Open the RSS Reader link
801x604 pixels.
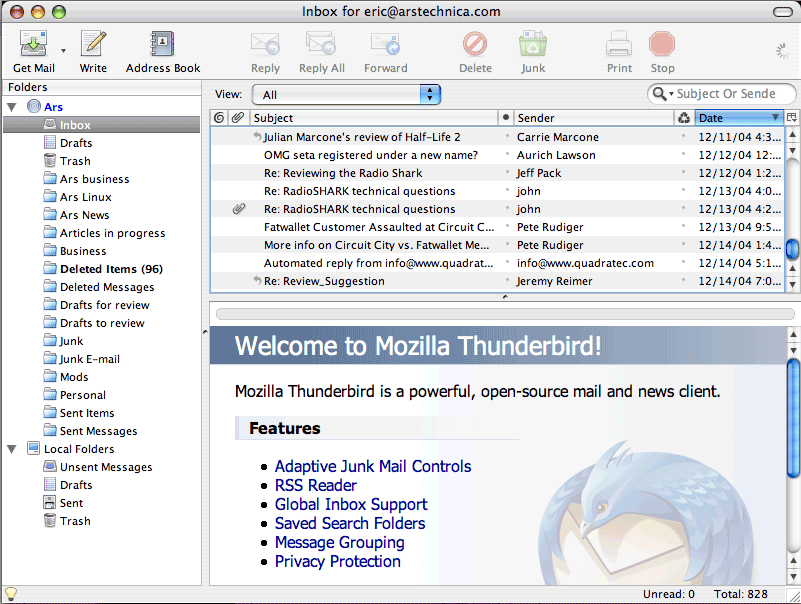316,485
